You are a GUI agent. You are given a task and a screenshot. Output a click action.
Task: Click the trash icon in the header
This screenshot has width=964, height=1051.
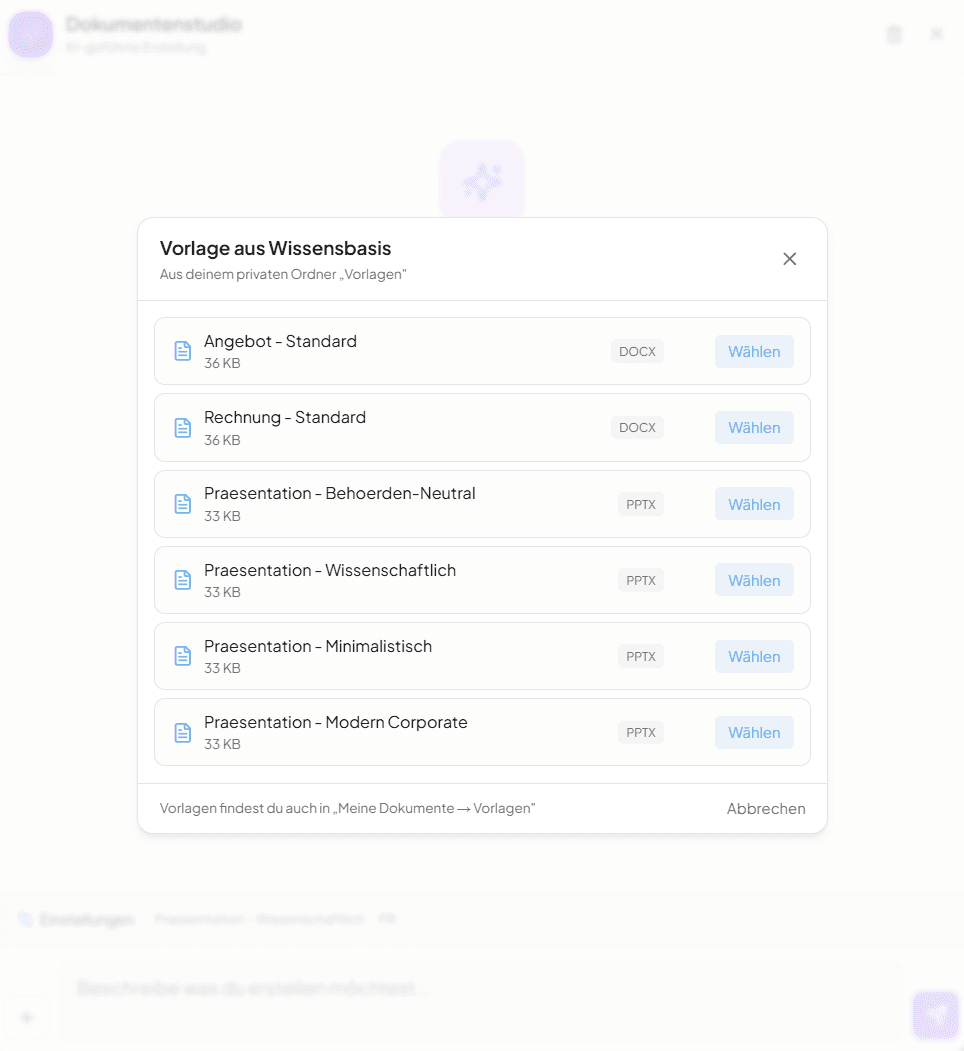893,33
